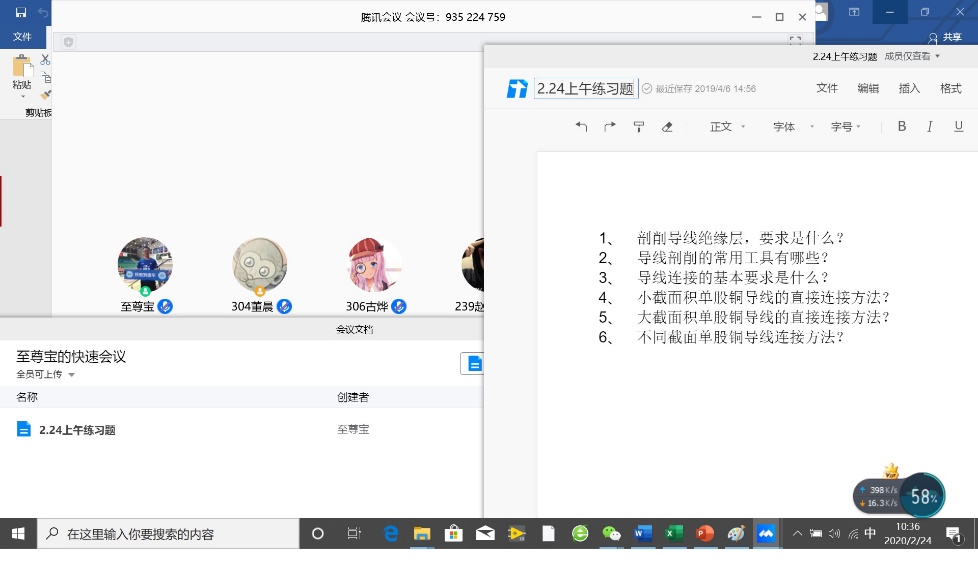Click the fullscreen icon in meeting window
978x566 pixels.
795,42
